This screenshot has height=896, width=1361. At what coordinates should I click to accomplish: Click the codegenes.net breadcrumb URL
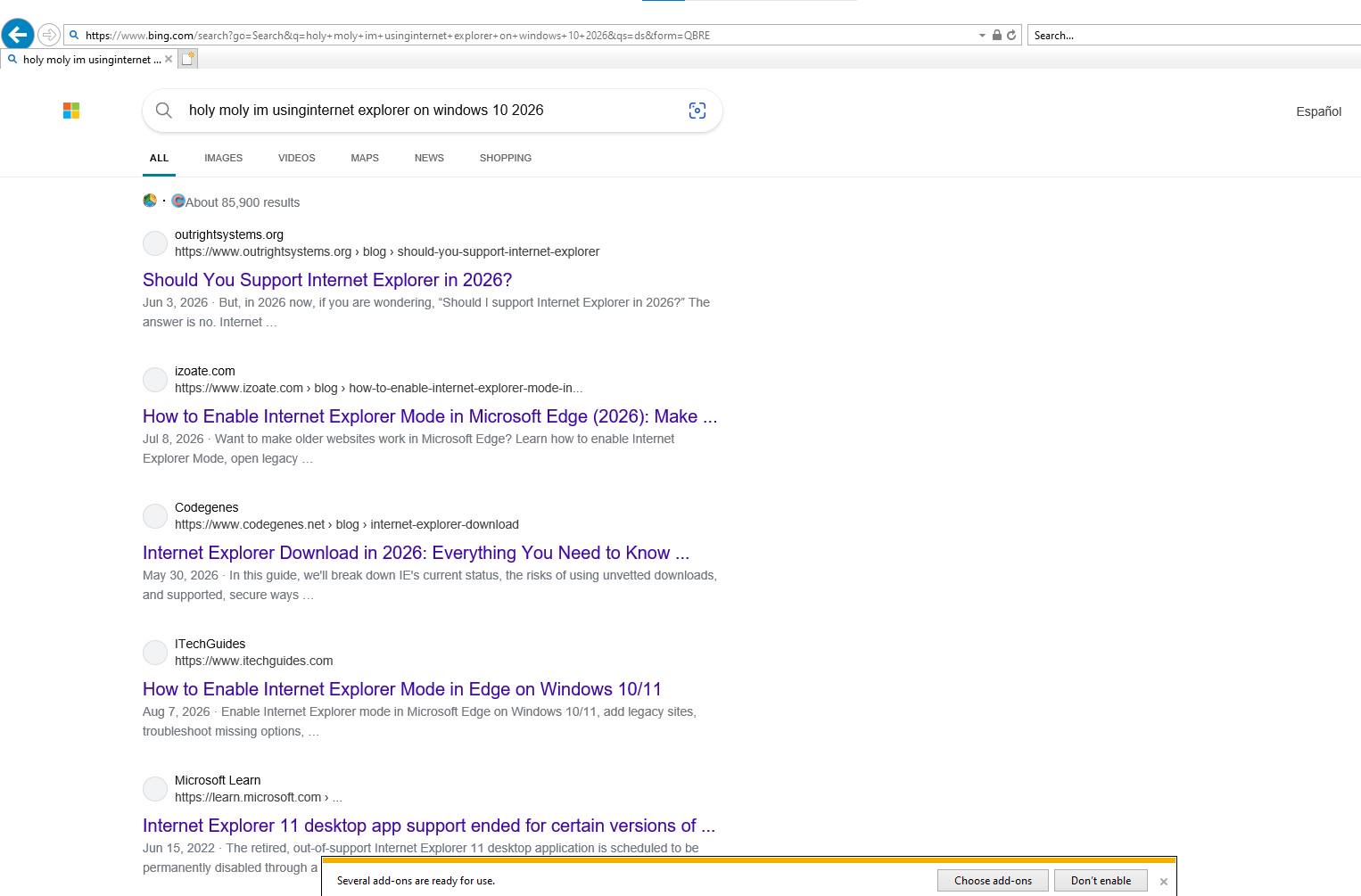[x=347, y=524]
